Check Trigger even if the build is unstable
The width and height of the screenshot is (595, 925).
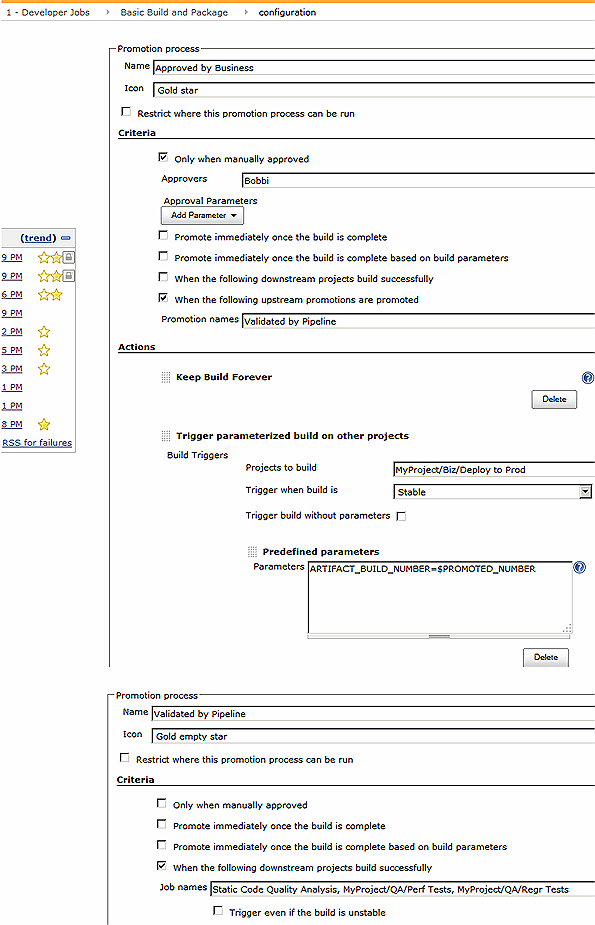218,911
